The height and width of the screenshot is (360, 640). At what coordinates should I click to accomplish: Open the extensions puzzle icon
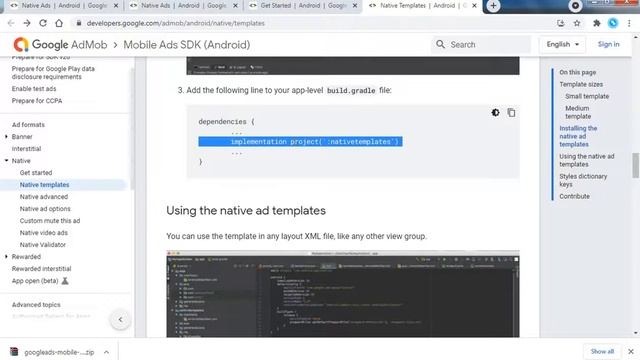(x=596, y=23)
